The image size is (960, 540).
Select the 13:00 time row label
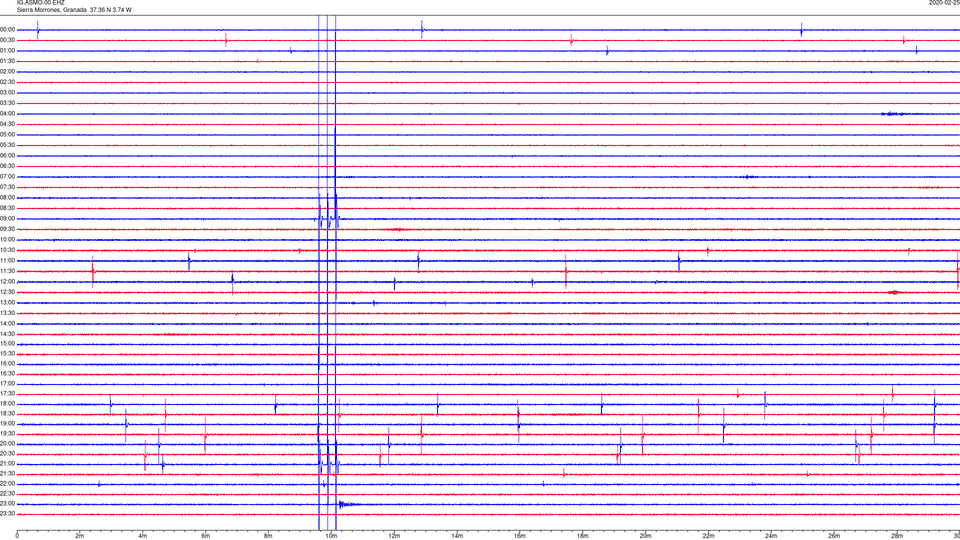tap(8, 302)
